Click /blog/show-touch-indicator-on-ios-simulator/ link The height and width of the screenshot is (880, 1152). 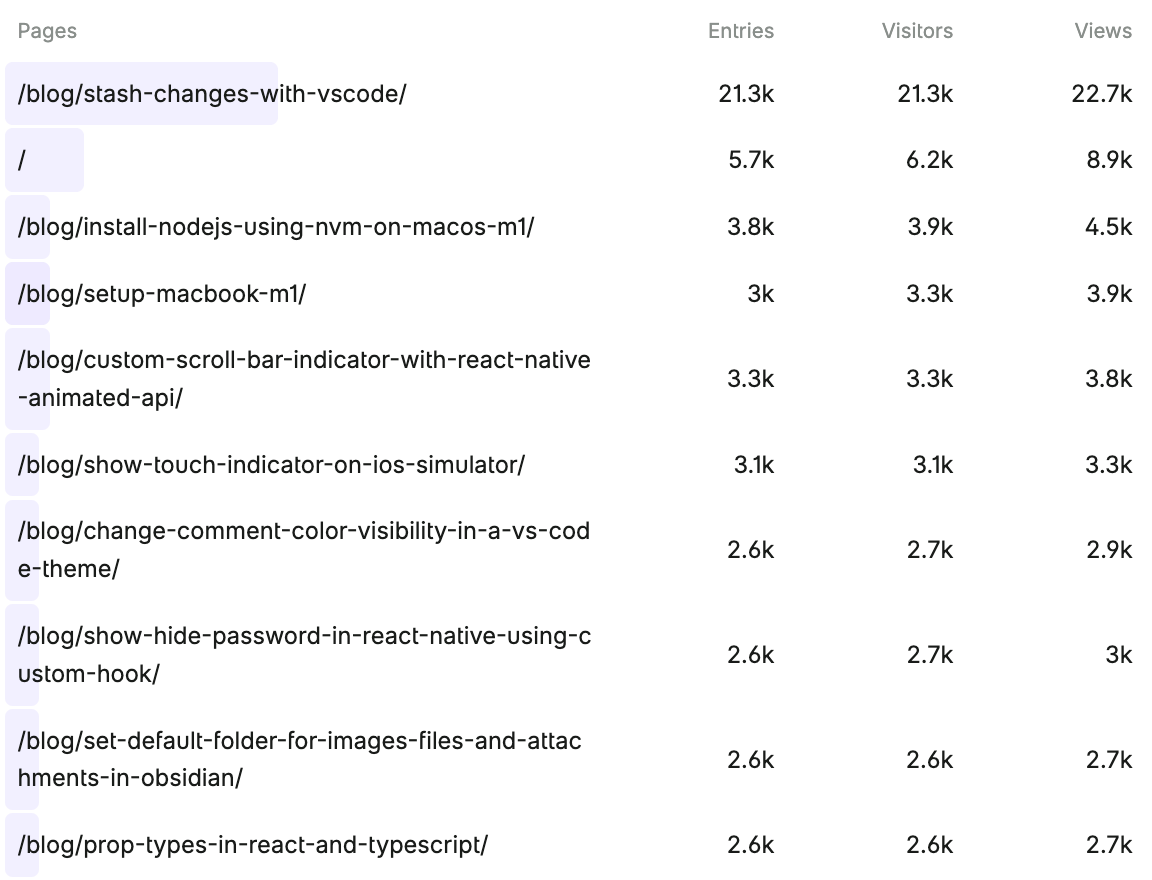click(271, 465)
